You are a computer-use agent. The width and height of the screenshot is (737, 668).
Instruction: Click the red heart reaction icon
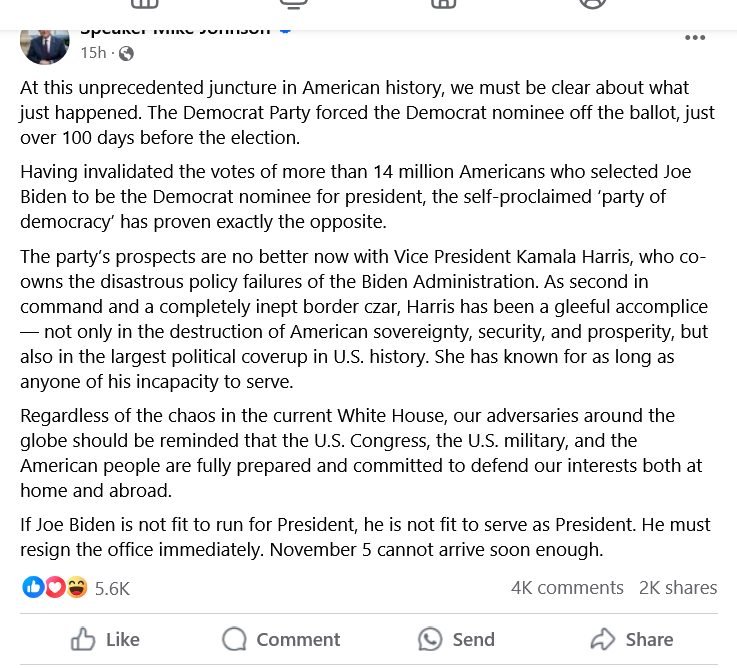(x=54, y=588)
